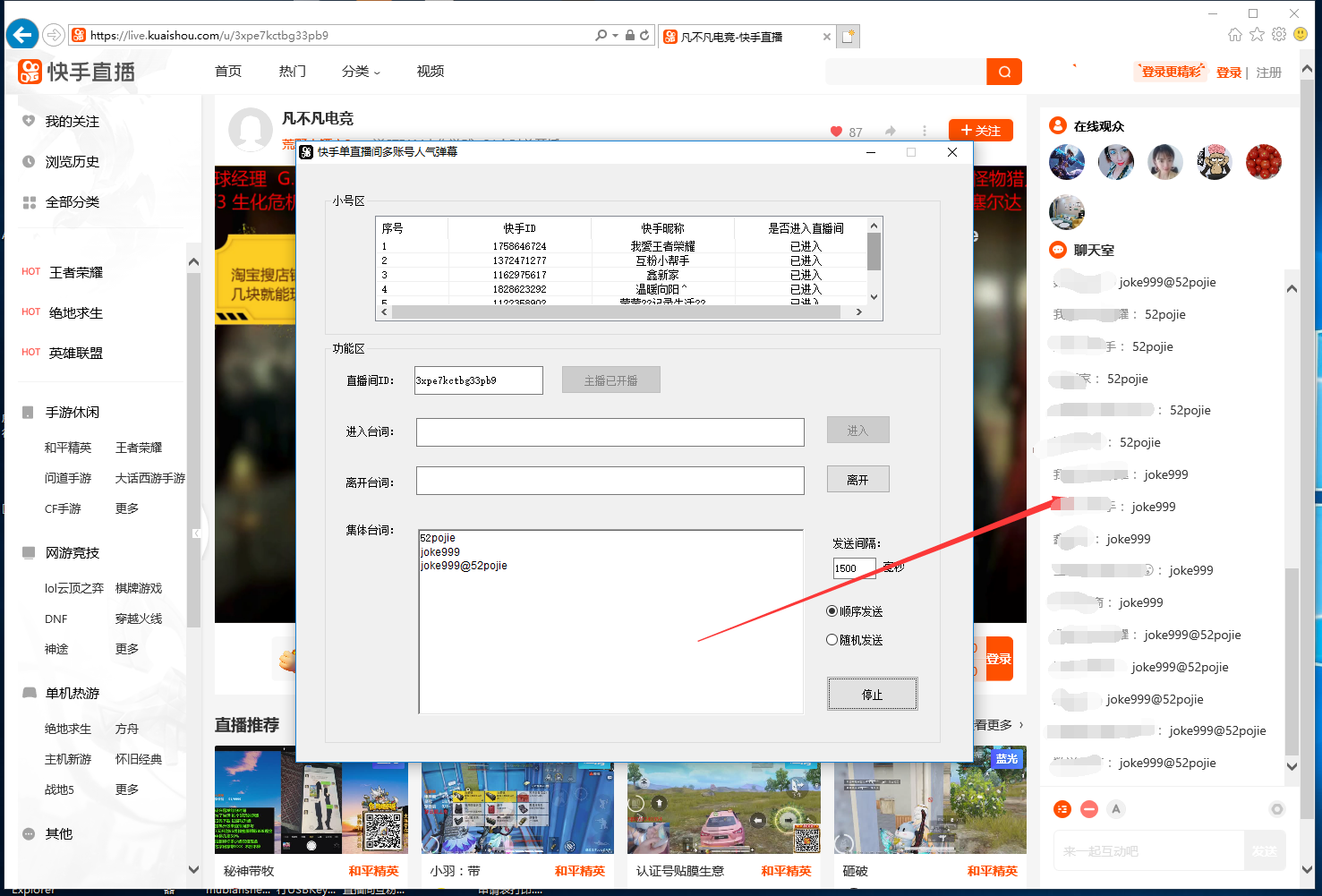Click the share arrow icon
The image size is (1322, 896).
pos(890,131)
